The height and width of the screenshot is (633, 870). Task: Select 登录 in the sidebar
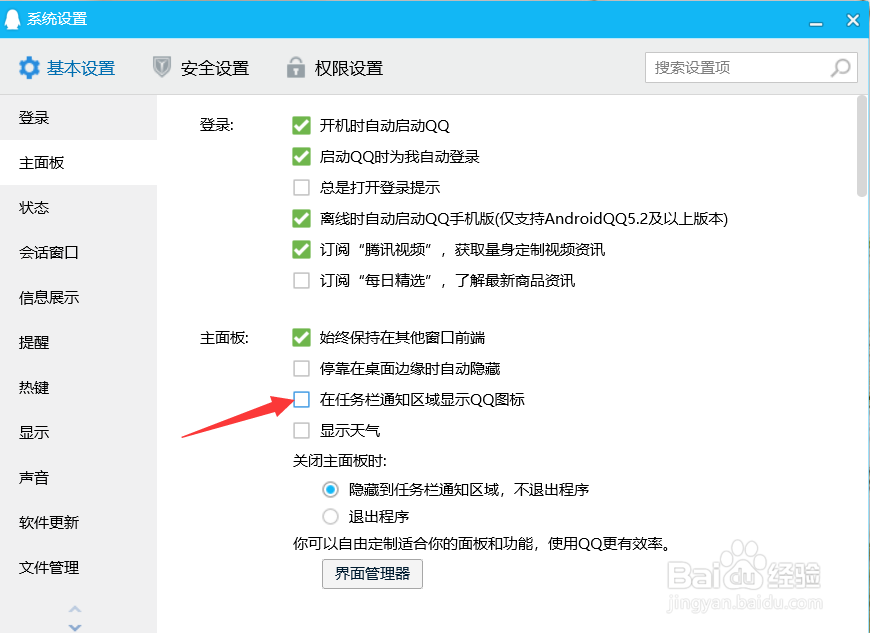tap(78, 118)
